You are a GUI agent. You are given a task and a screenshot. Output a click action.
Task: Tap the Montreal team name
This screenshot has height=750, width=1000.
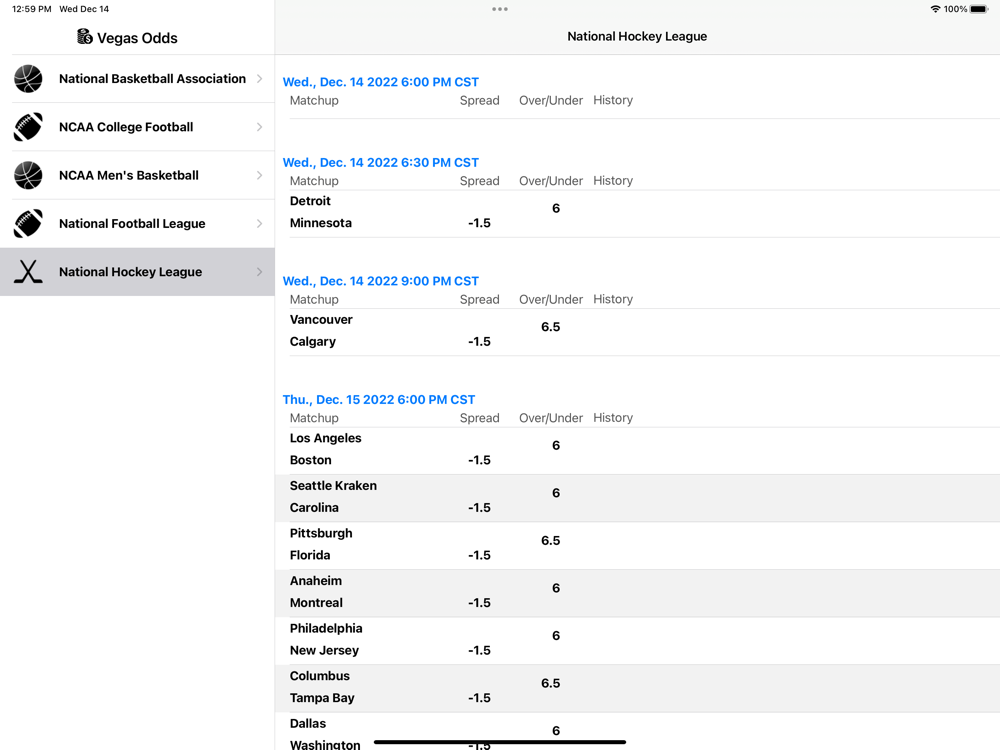(x=316, y=603)
